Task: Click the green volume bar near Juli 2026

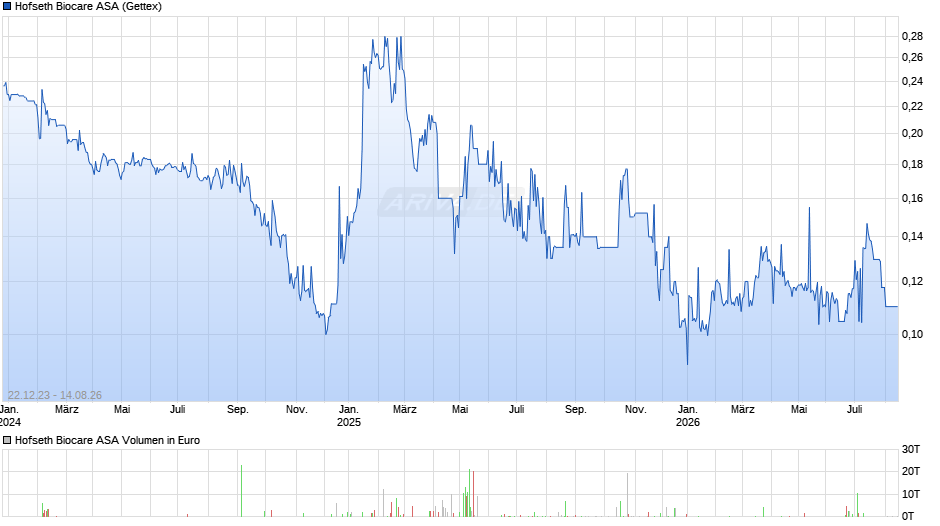Action: [x=857, y=505]
